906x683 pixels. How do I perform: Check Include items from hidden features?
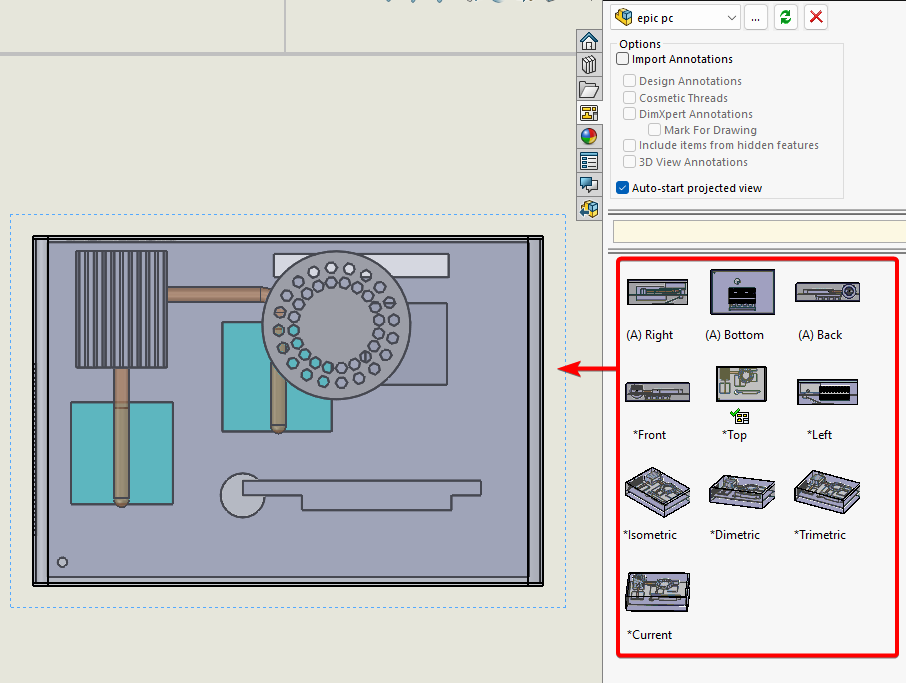[x=629, y=145]
